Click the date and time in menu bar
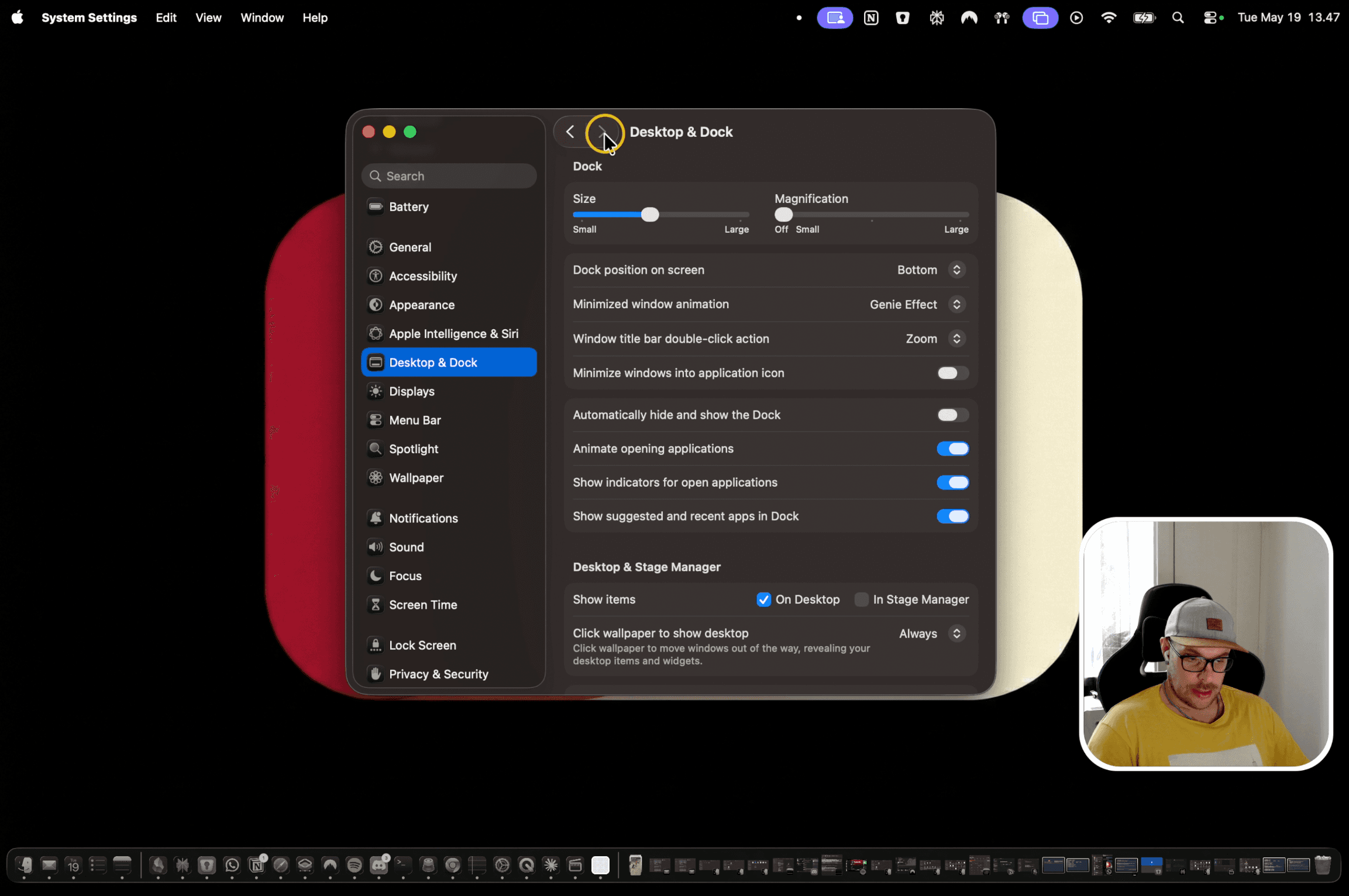This screenshot has height=896, width=1349. coord(1288,18)
